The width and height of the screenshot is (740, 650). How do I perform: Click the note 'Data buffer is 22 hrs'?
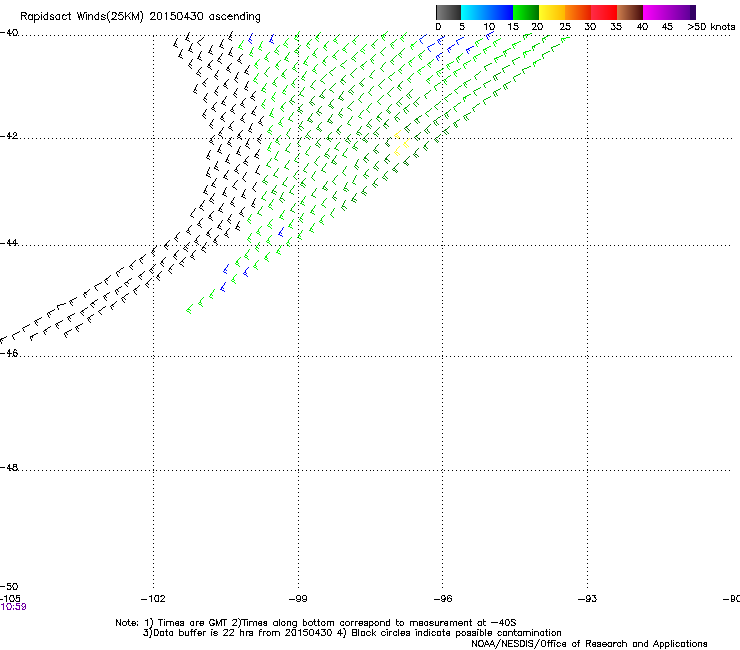[x=194, y=633]
